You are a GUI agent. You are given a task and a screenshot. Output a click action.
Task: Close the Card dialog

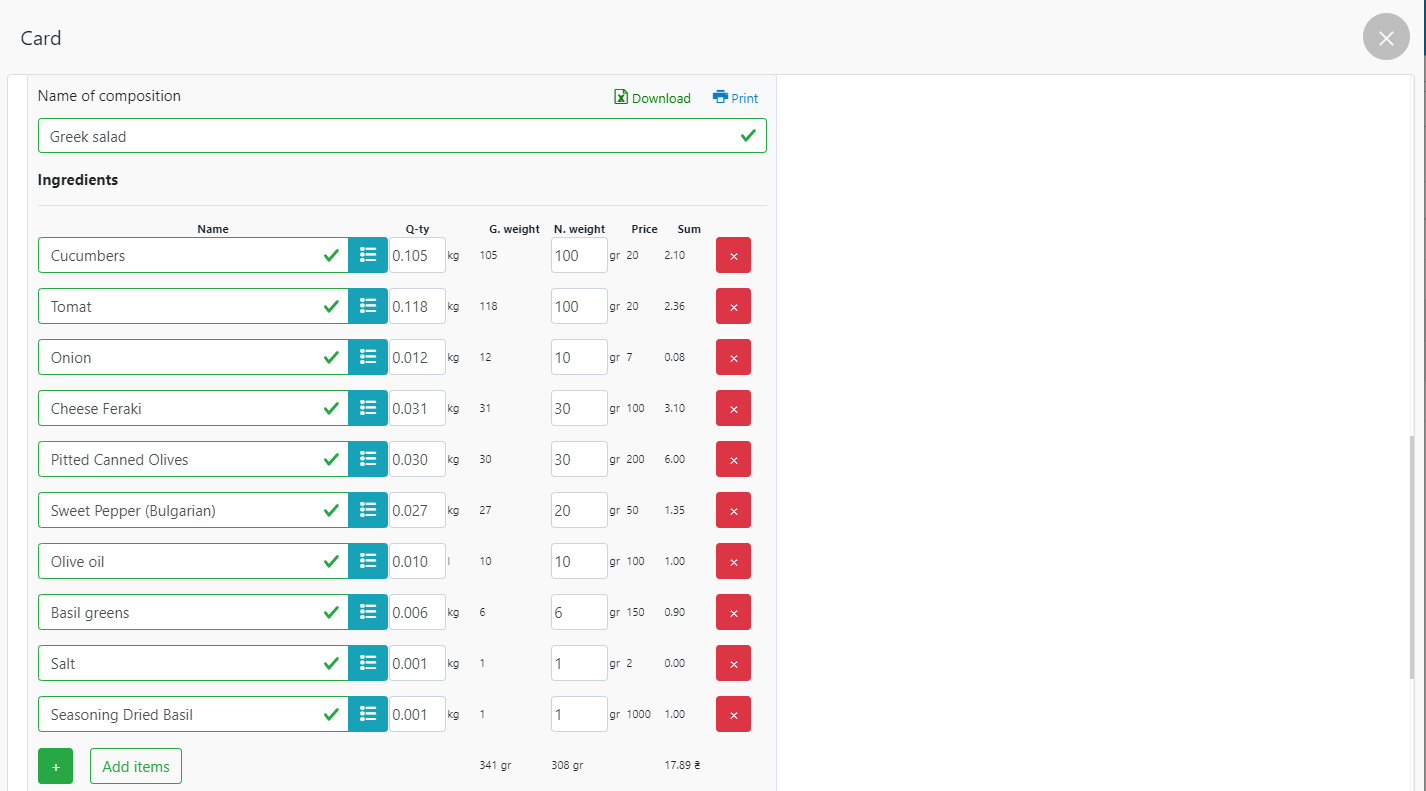[1385, 38]
